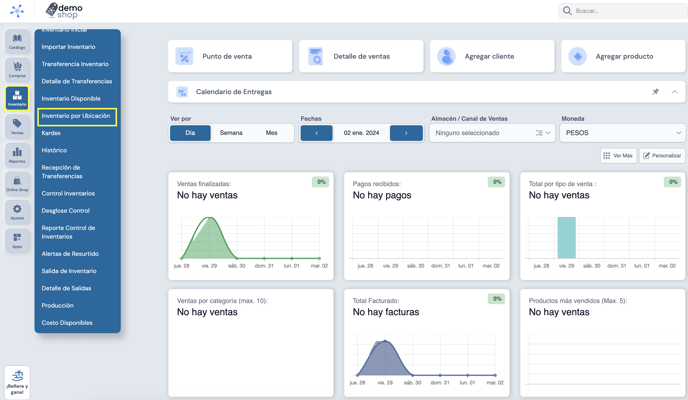This screenshot has height=400, width=688.
Task: Open Alertas de Resurtido menu item
Action: pyautogui.click(x=70, y=254)
